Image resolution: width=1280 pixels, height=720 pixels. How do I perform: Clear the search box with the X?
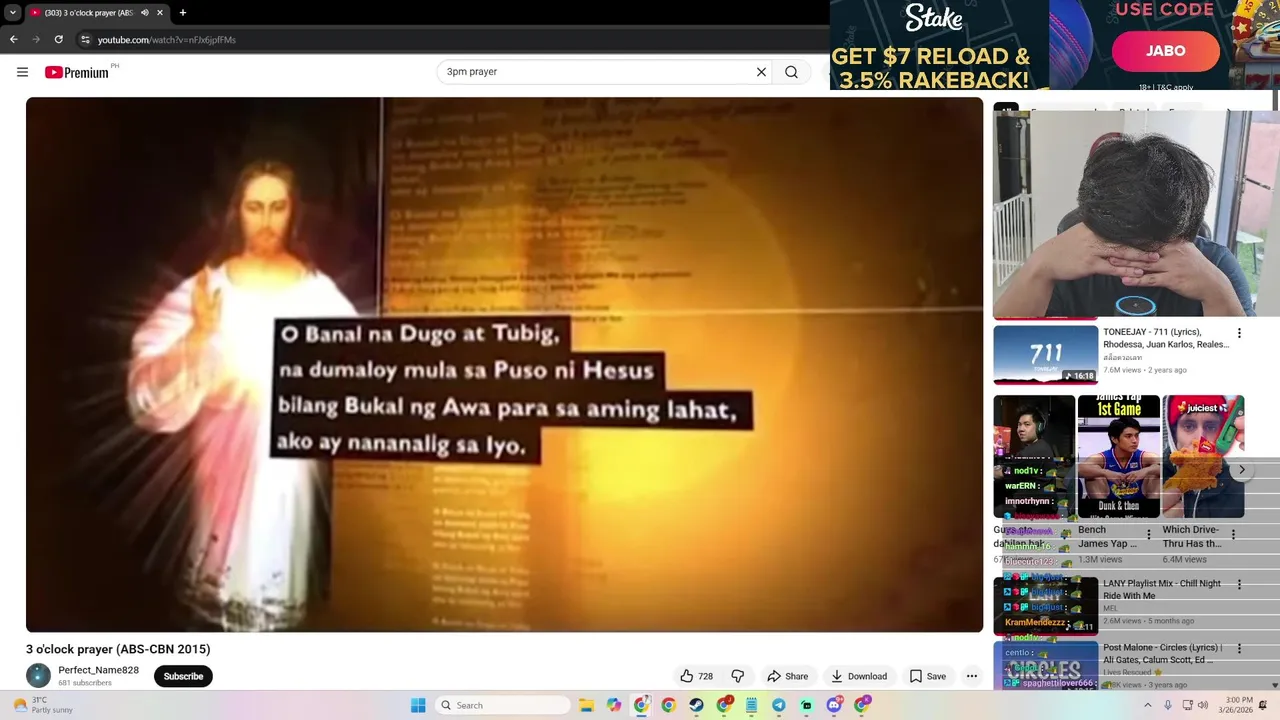point(761,72)
